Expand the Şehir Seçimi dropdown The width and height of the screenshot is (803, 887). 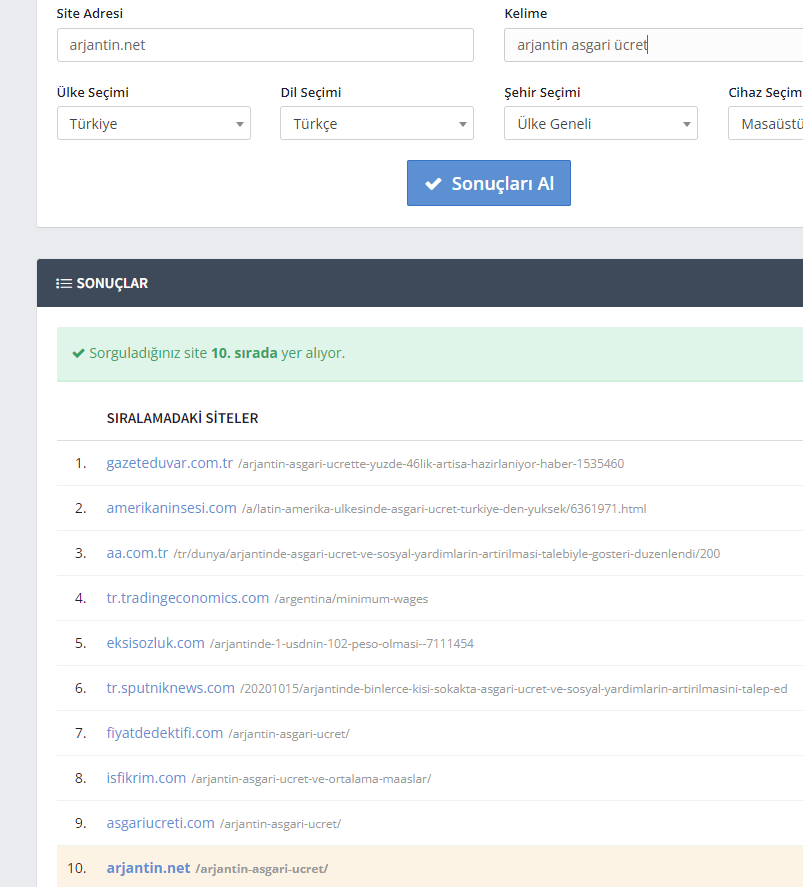601,123
